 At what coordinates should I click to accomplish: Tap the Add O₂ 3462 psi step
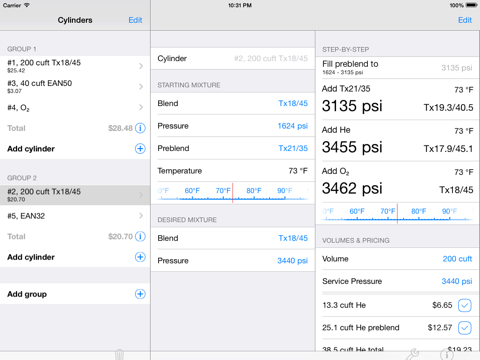pos(397,182)
